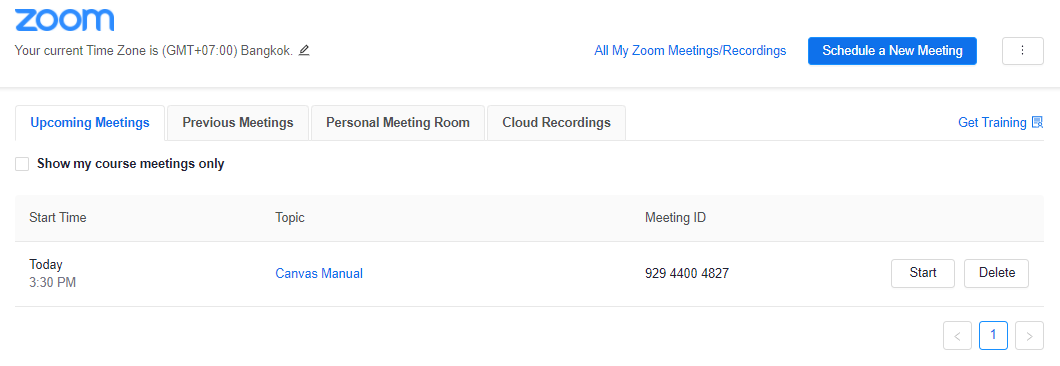
Task: Click the Zoom logo
Action: tap(64, 20)
